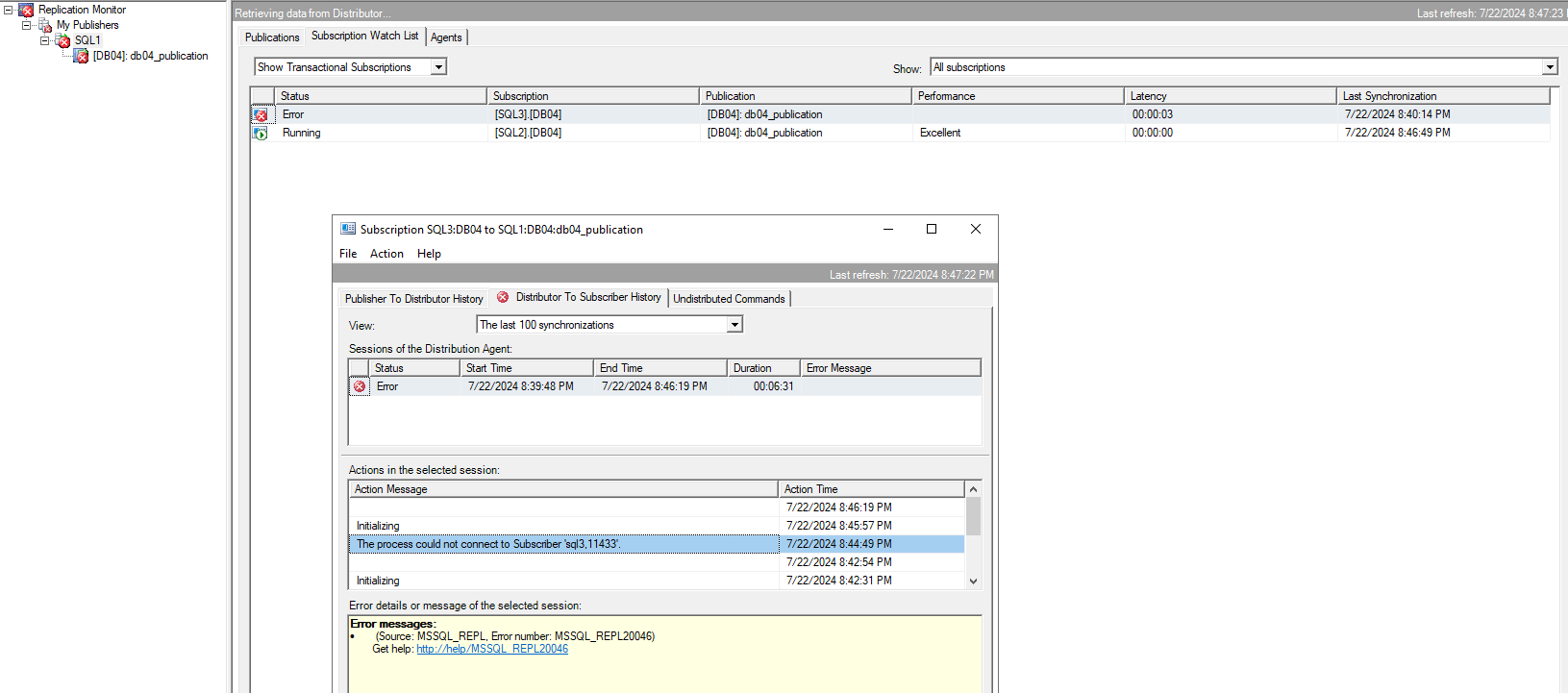Open the MSSQL_REPL20046 help link

click(x=492, y=649)
